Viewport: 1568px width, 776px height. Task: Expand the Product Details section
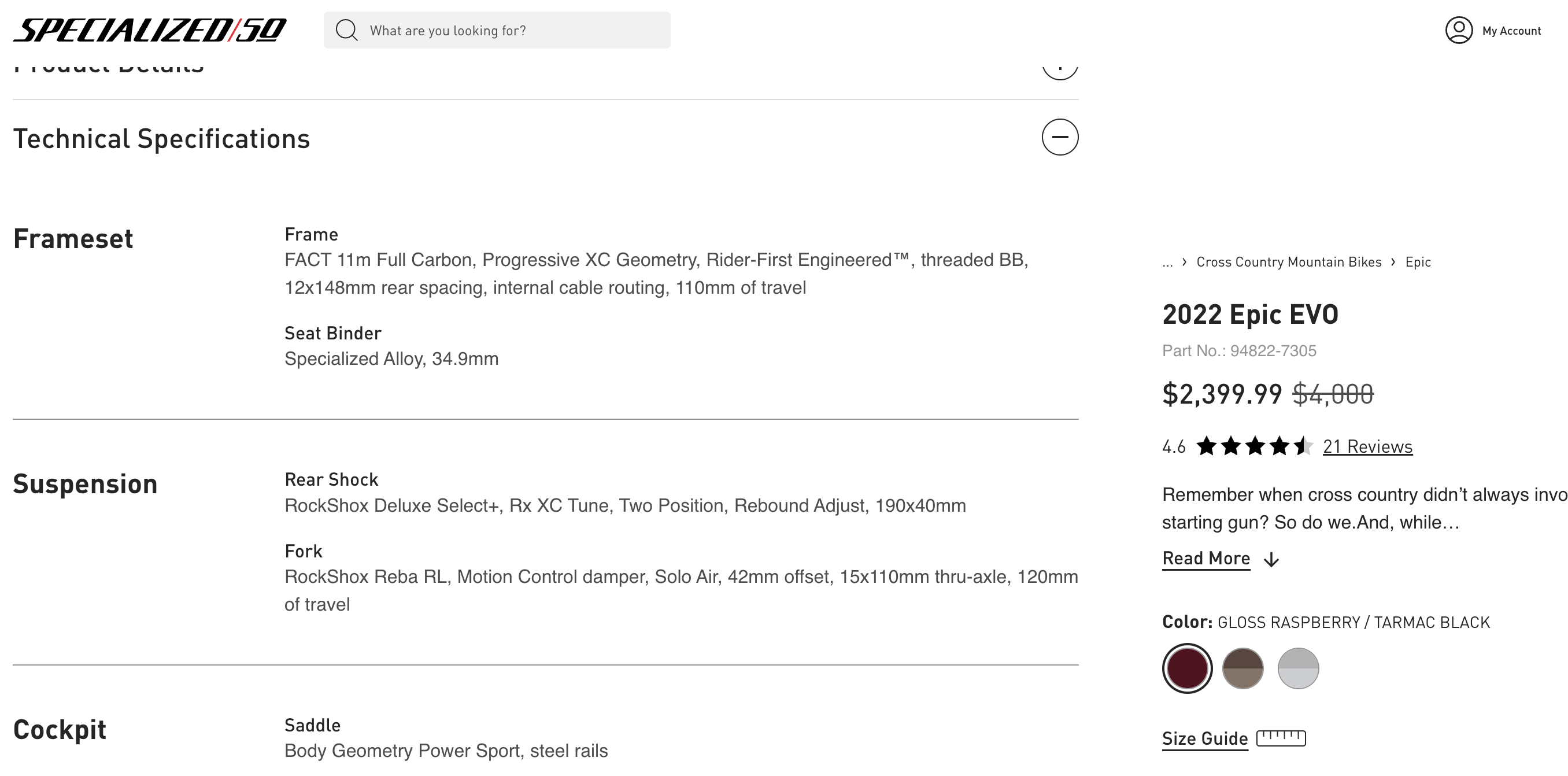point(1060,68)
